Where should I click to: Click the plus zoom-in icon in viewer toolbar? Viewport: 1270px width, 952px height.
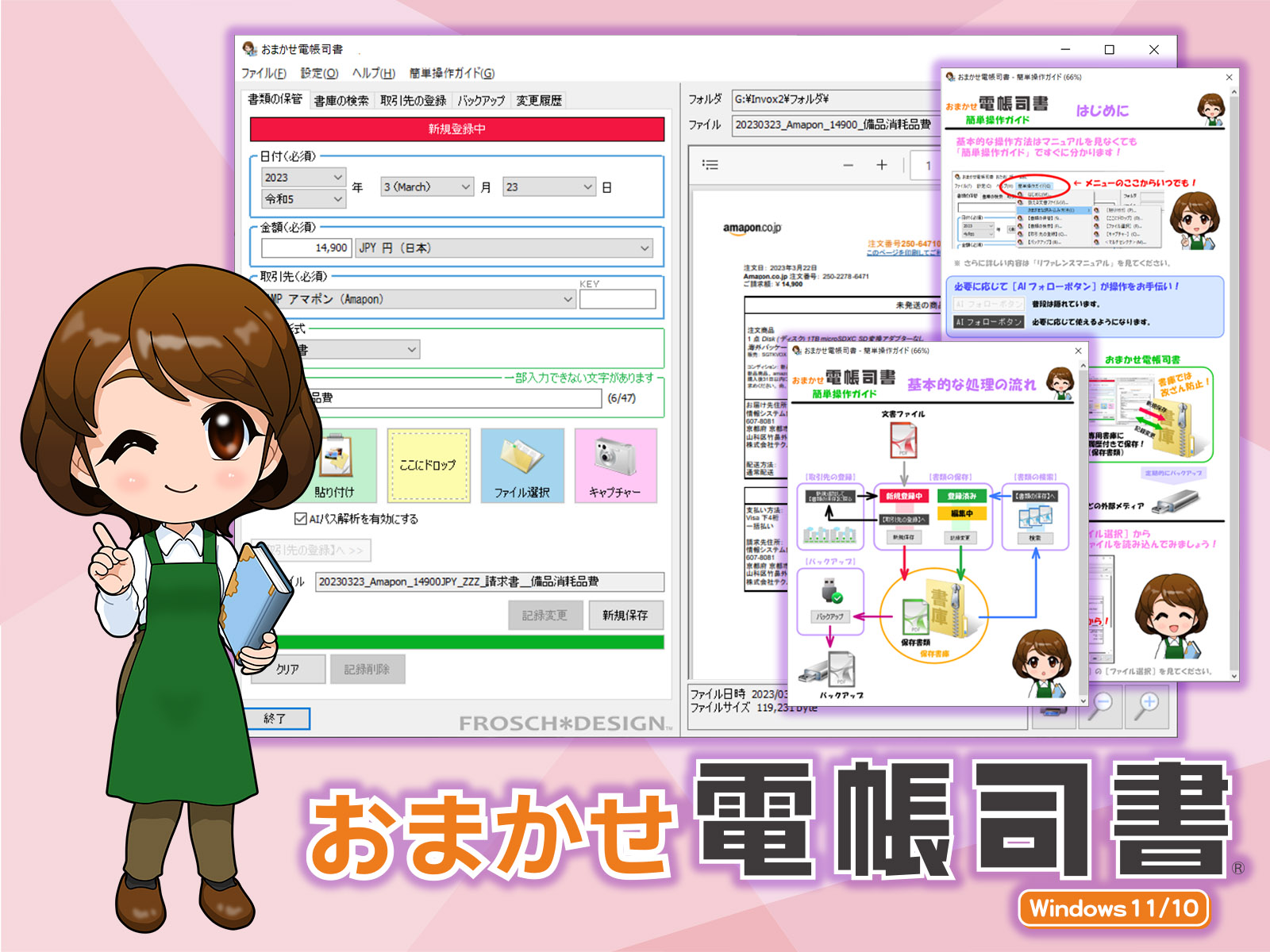point(882,165)
